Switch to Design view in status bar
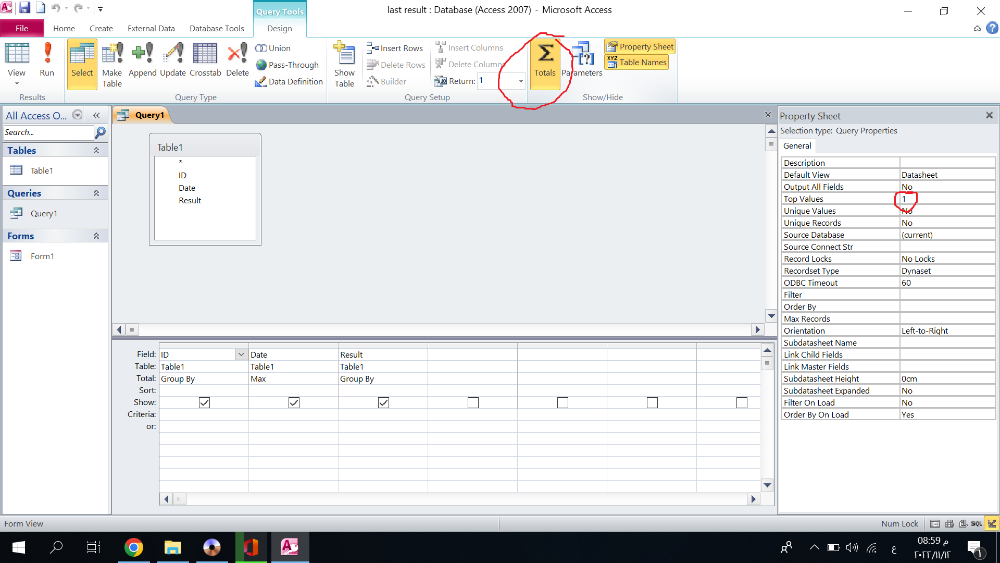1000x563 pixels. [x=992, y=523]
